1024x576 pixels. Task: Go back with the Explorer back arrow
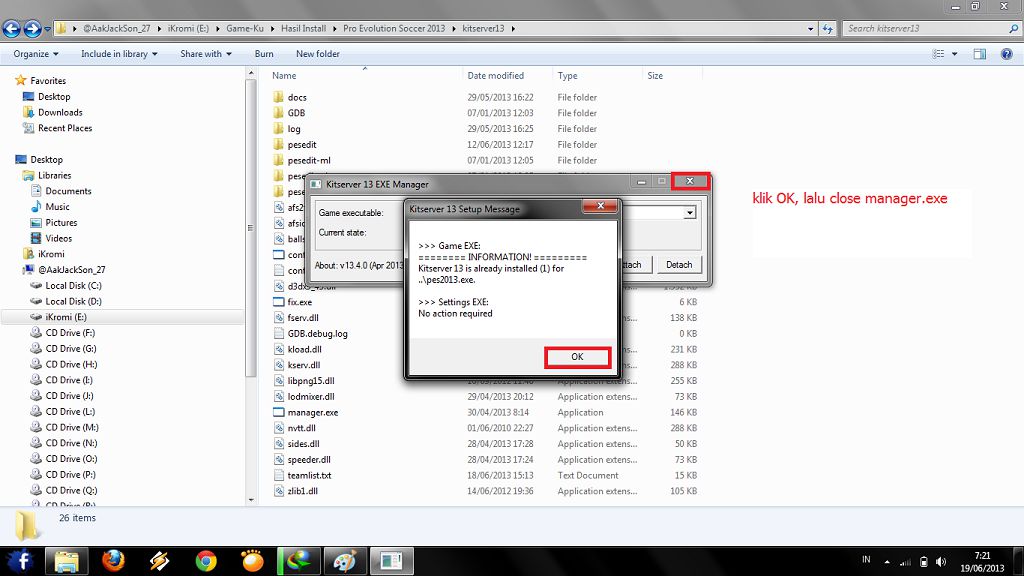coord(11,28)
